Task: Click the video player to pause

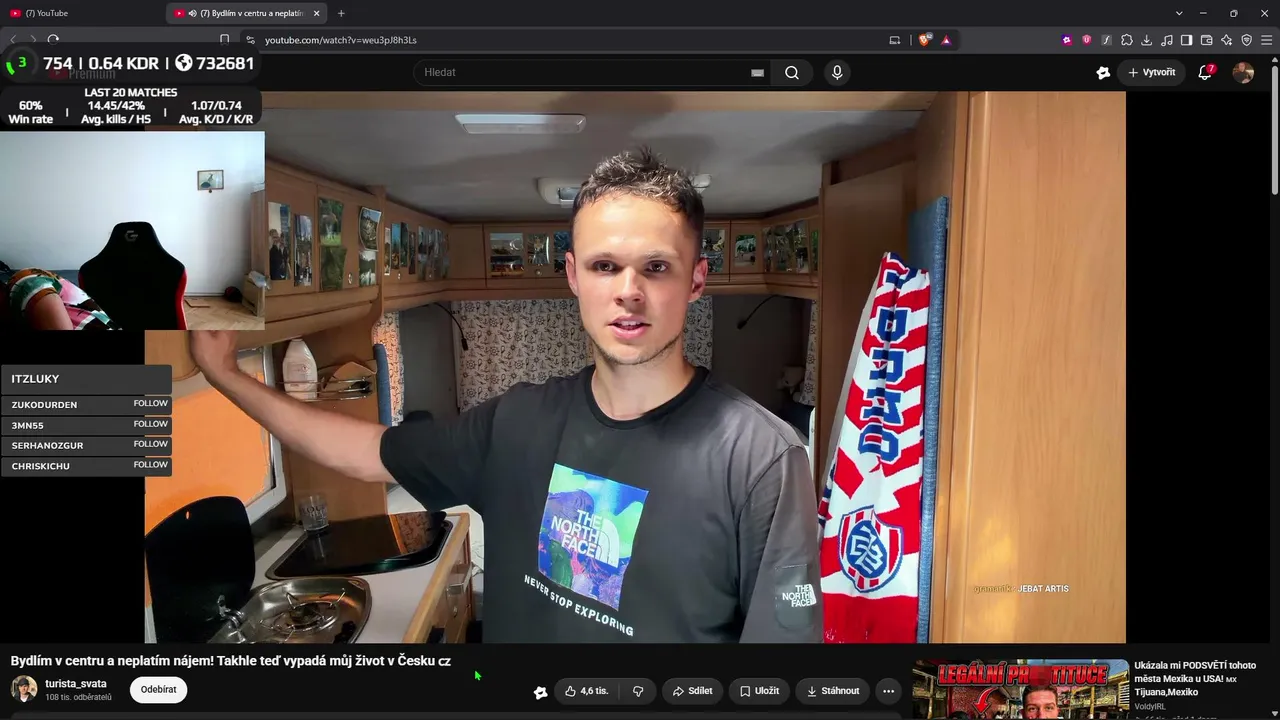Action: [x=635, y=367]
